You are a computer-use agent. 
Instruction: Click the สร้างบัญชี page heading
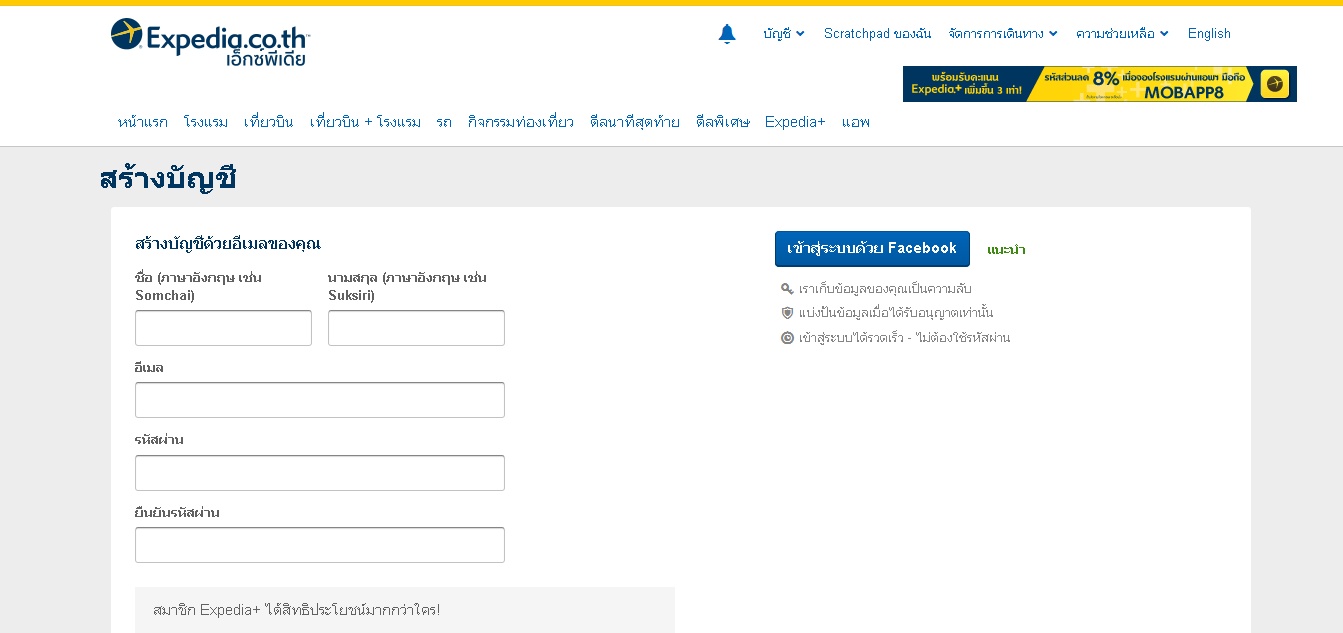(168, 179)
